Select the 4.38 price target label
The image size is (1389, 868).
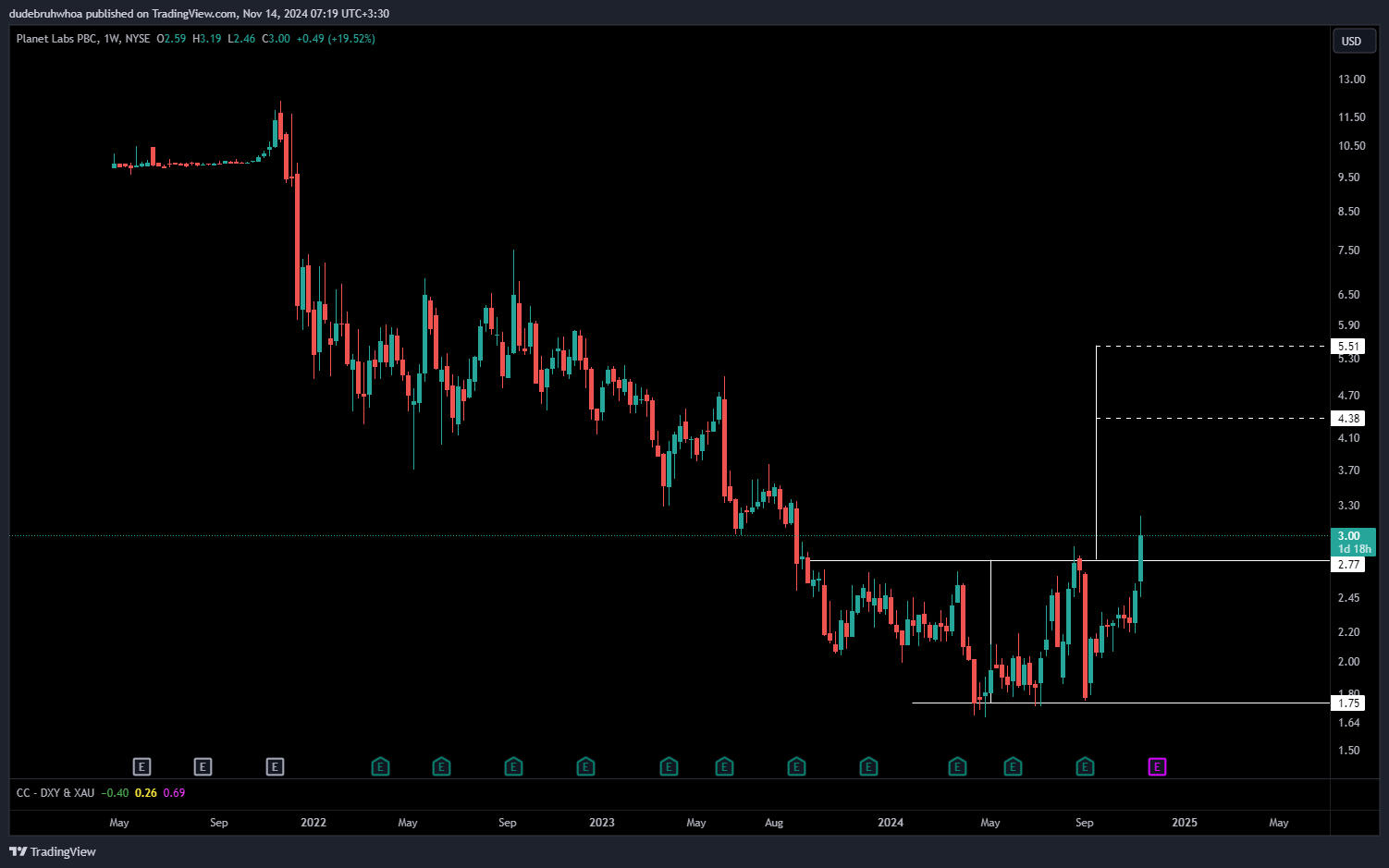click(x=1348, y=419)
